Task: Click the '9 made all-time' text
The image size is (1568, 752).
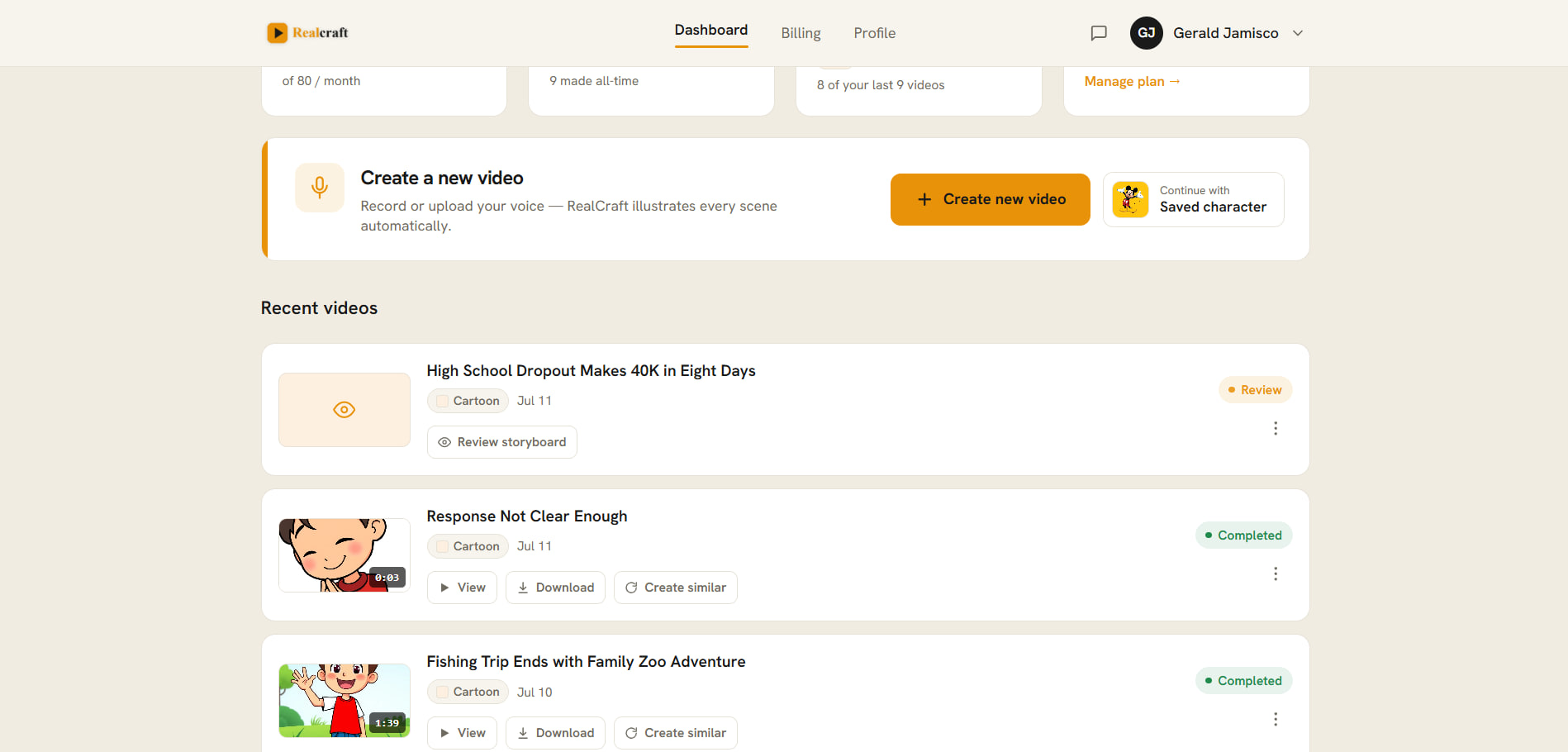Action: pyautogui.click(x=594, y=81)
